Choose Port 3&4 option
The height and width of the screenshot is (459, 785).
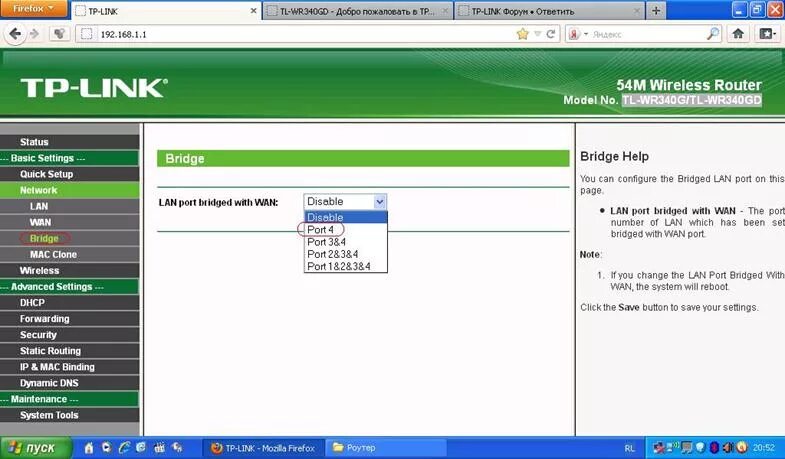[345, 242]
